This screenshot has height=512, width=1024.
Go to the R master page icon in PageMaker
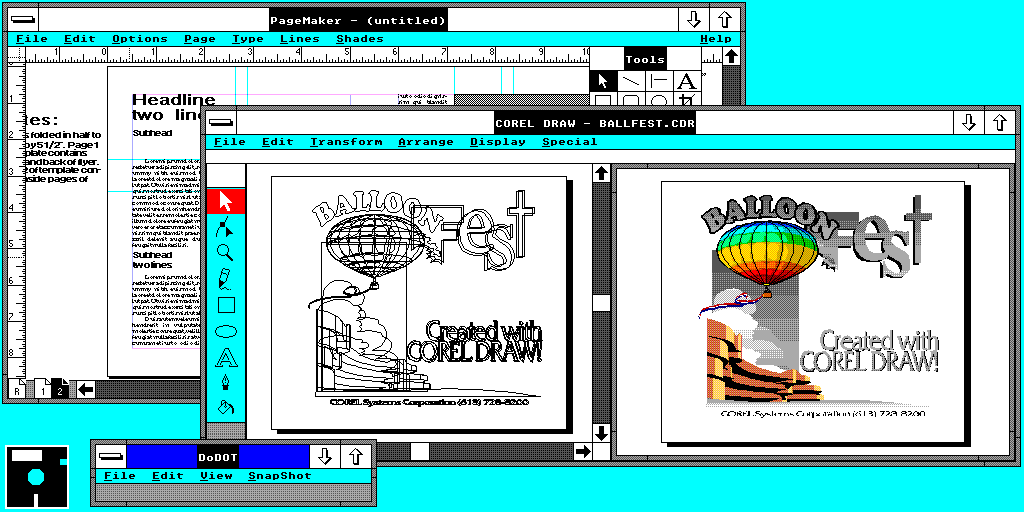(16, 390)
